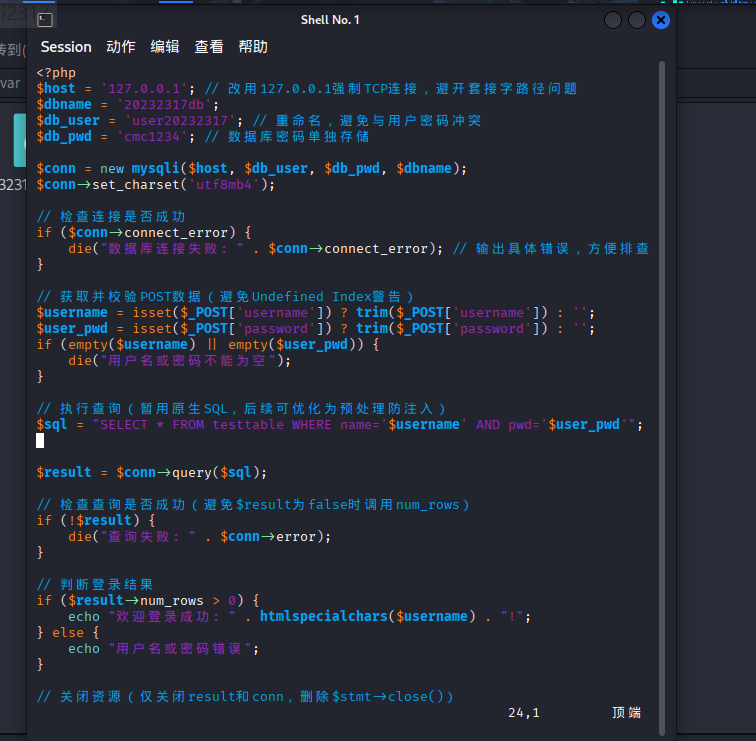Open the 动作 menu
This screenshot has width=756, height=741.
point(121,47)
